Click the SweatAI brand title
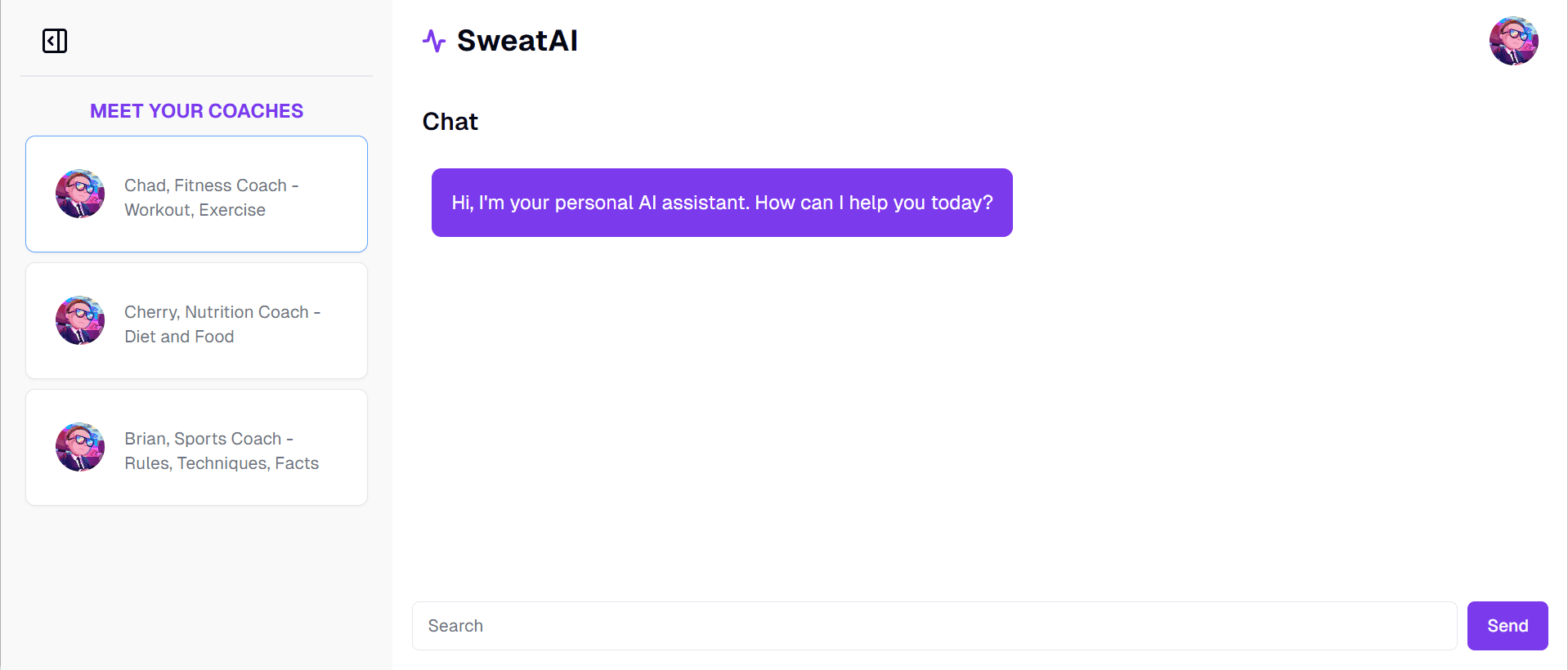Viewport: 1568px width, 670px height. tap(517, 41)
